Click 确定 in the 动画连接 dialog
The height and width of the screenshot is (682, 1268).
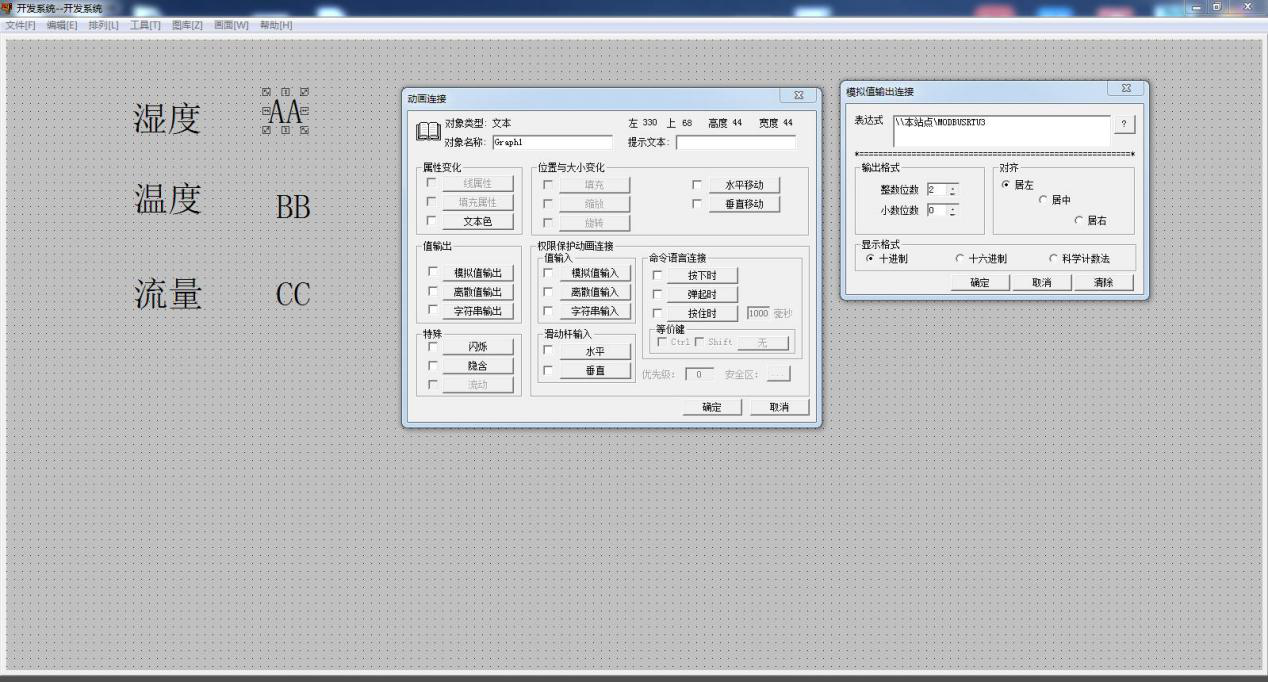tap(711, 407)
